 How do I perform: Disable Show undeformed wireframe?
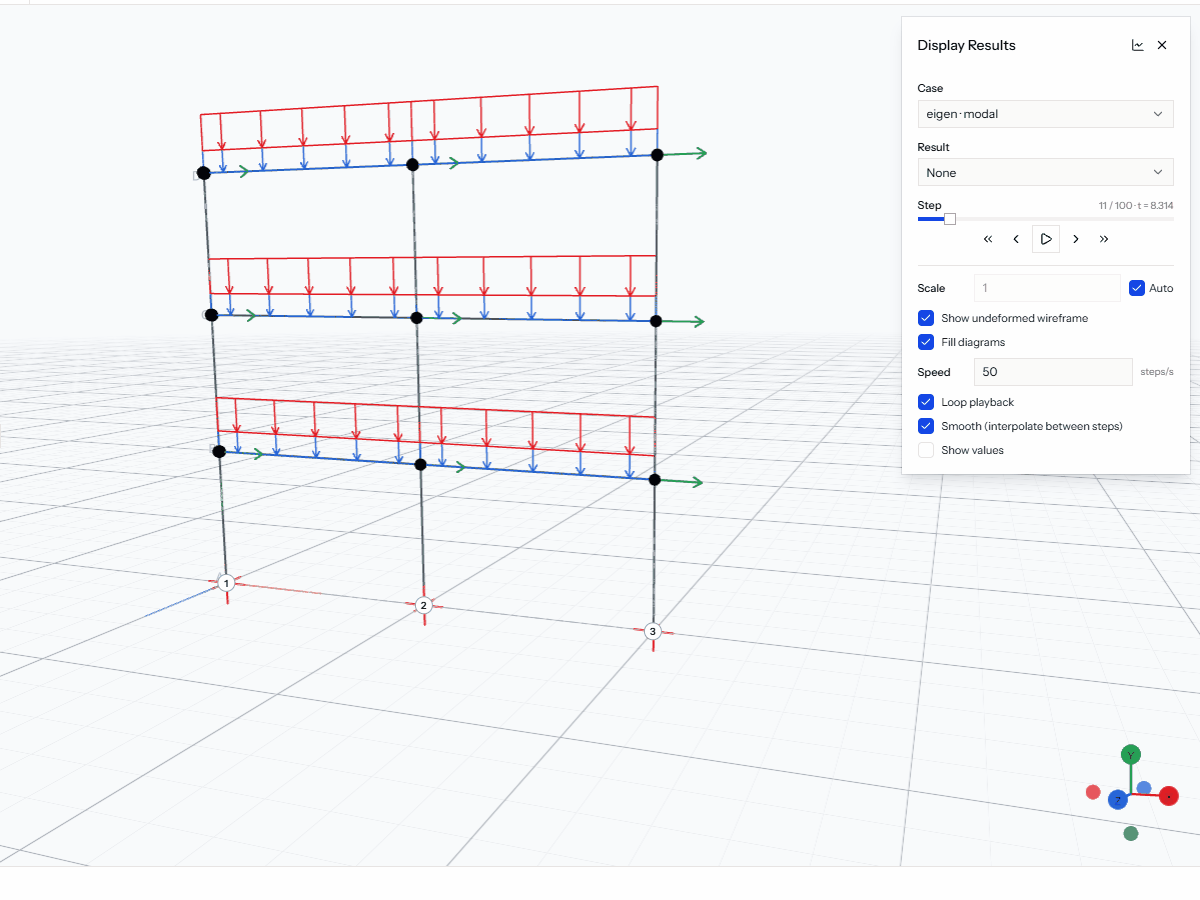point(926,318)
